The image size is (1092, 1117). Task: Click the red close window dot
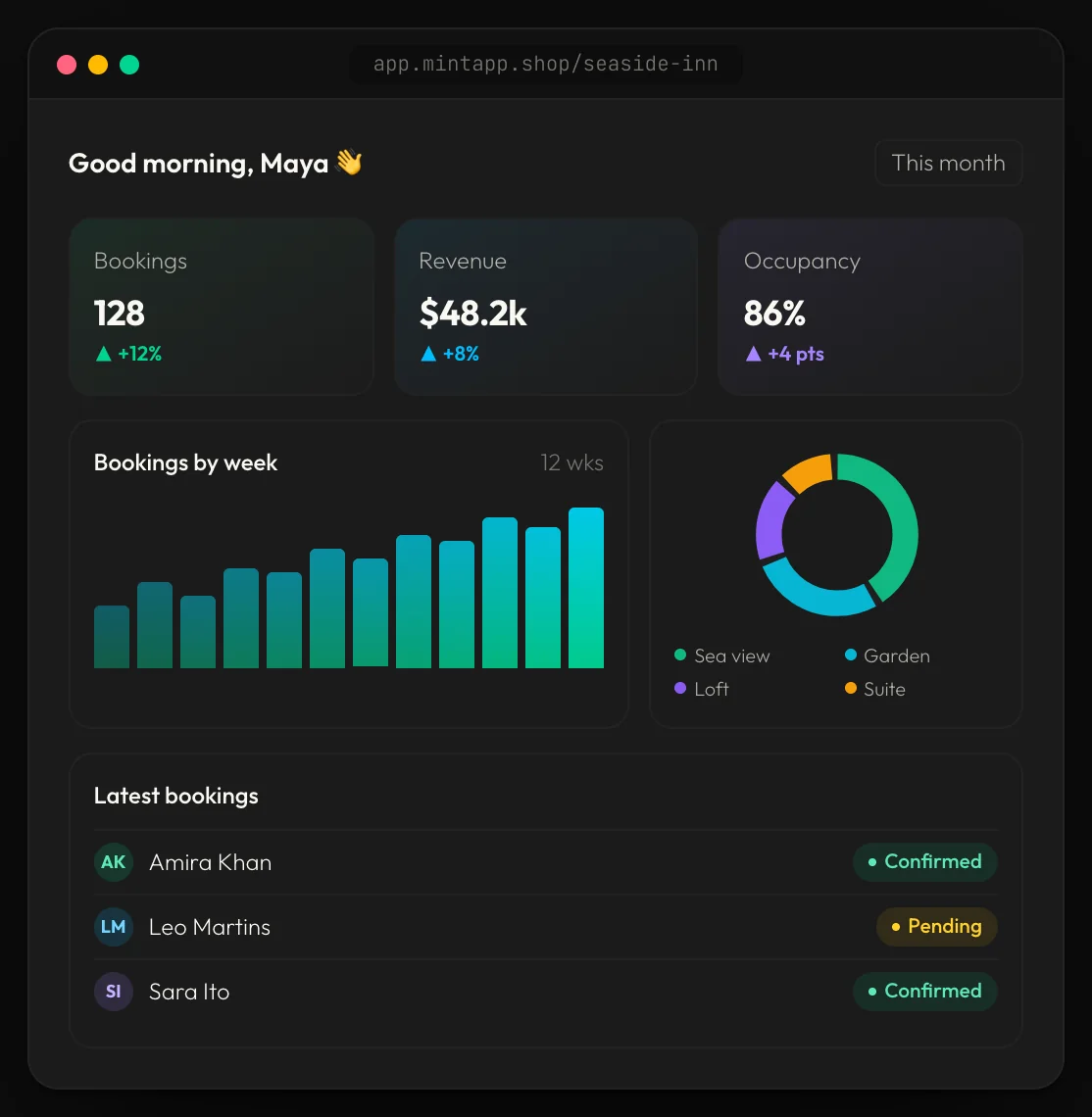tap(67, 65)
